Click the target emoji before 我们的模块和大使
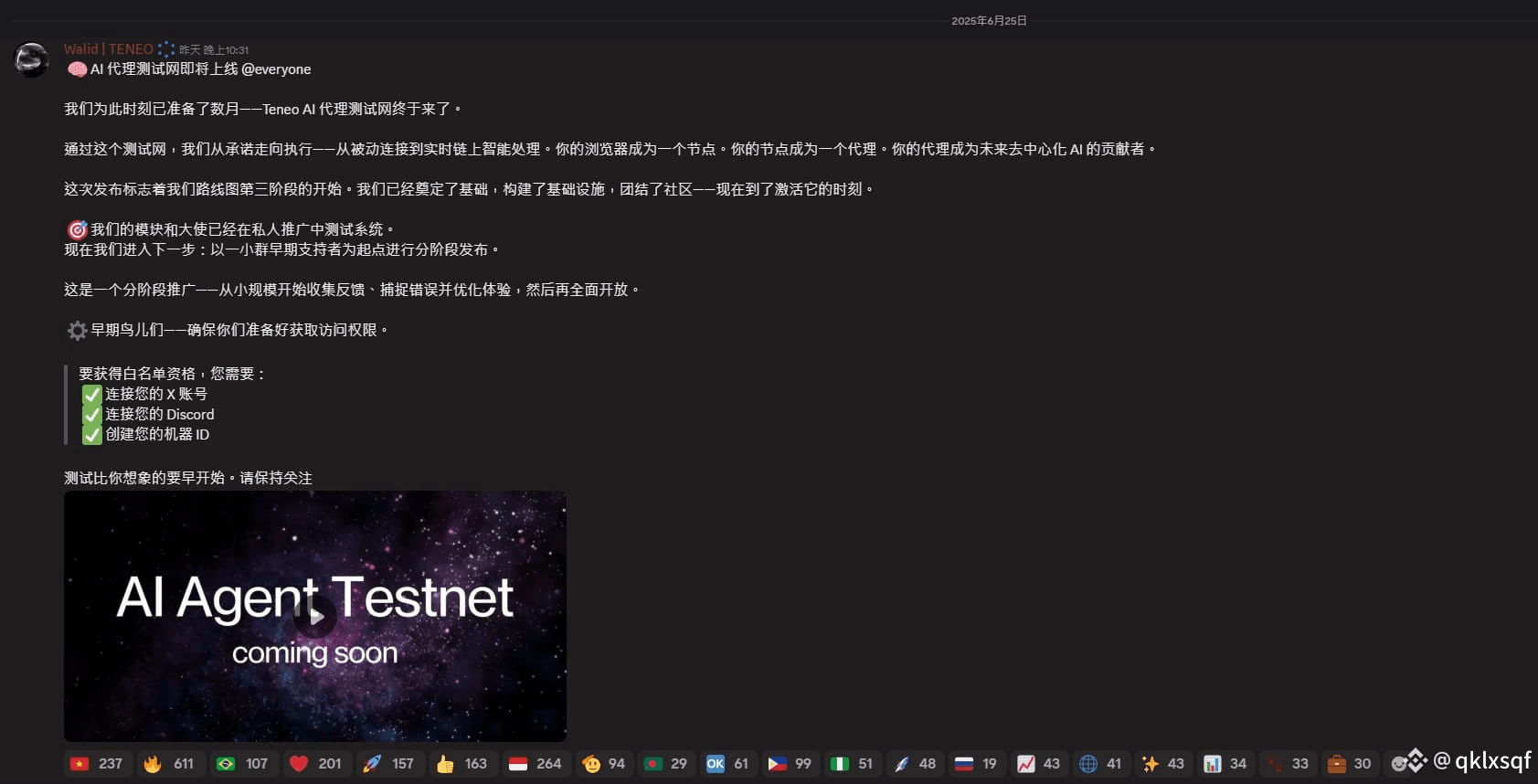 click(x=77, y=229)
